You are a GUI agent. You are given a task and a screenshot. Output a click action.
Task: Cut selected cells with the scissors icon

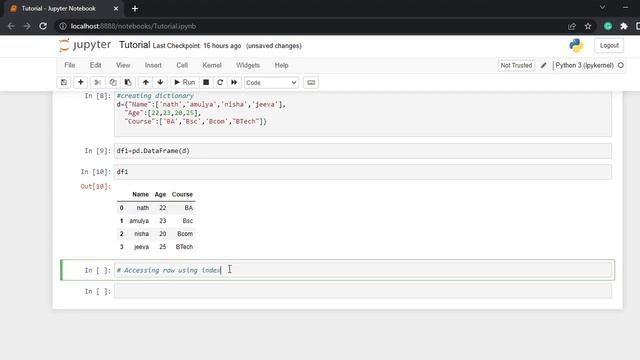(98, 82)
